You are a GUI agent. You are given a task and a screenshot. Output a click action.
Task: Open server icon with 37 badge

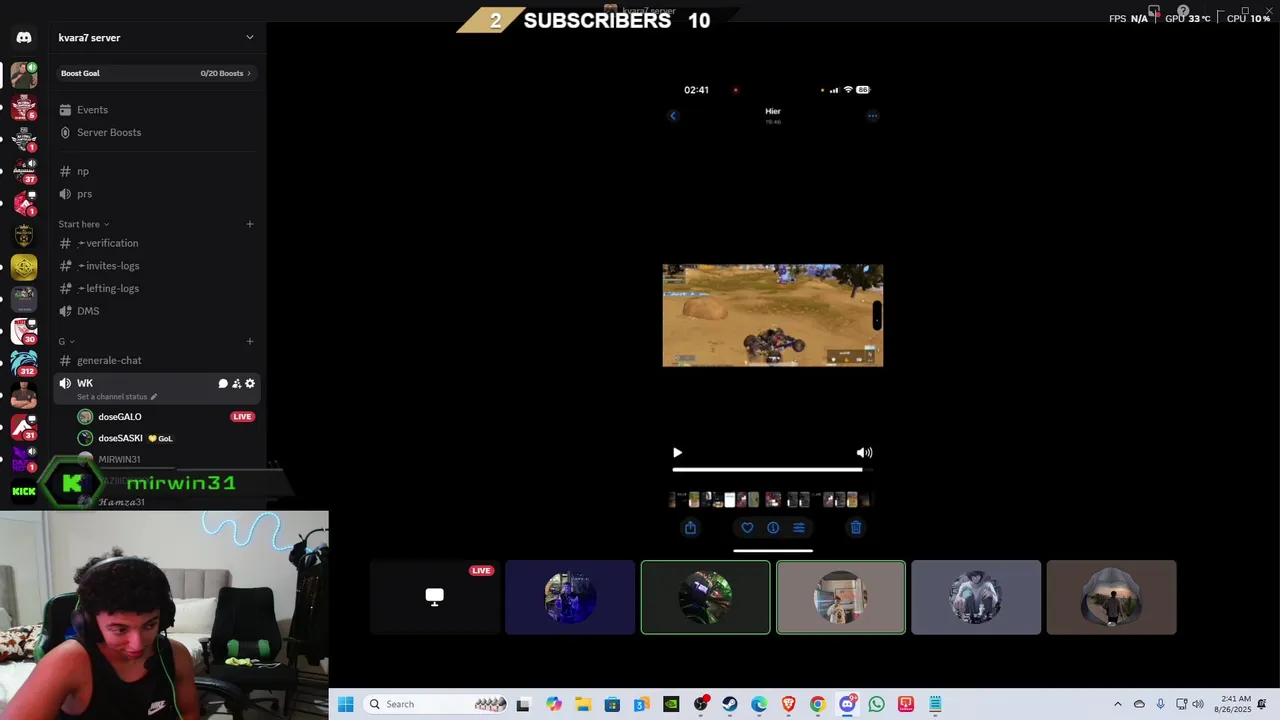click(24, 170)
